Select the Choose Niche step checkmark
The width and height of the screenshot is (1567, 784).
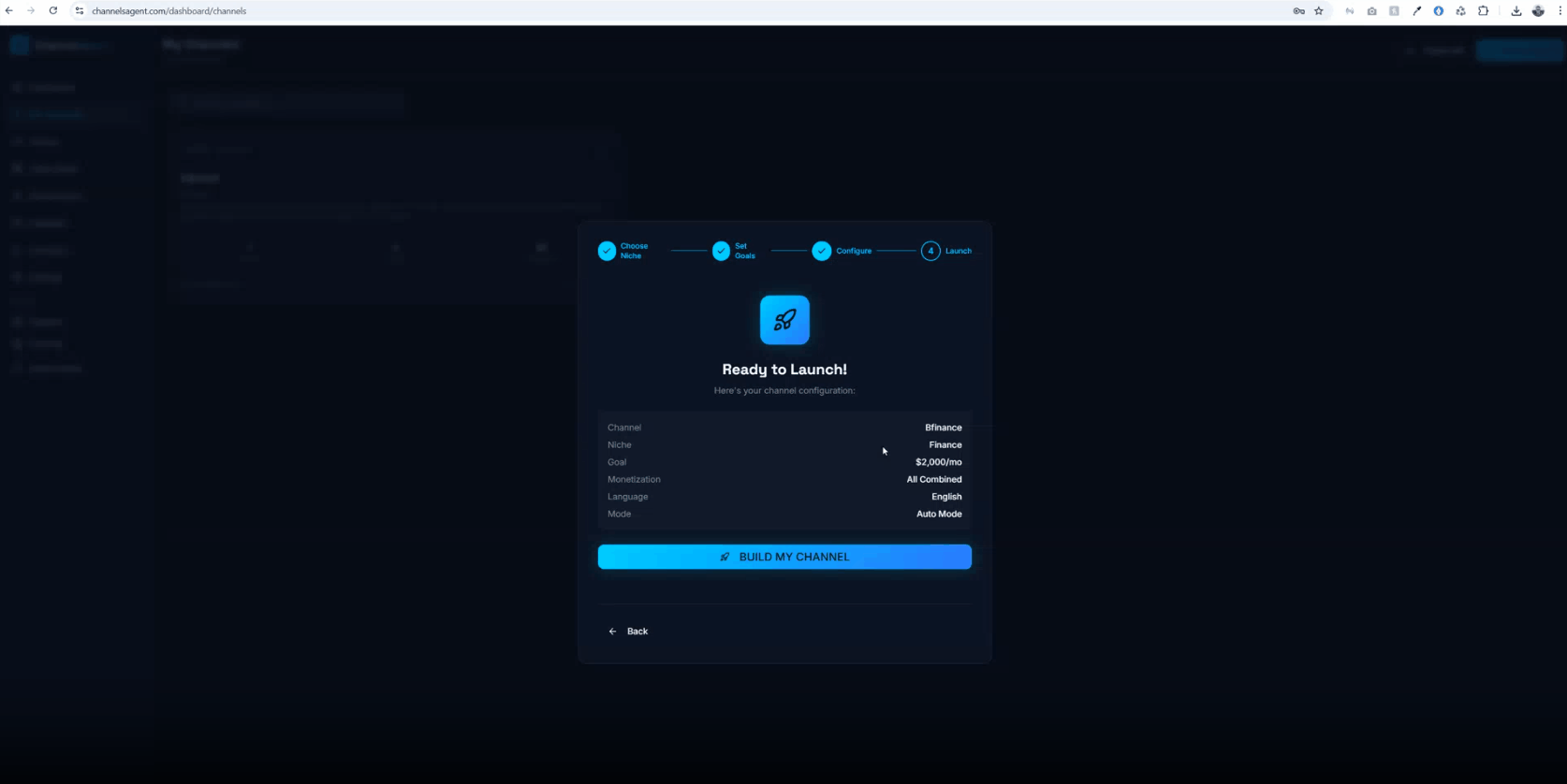click(608, 251)
